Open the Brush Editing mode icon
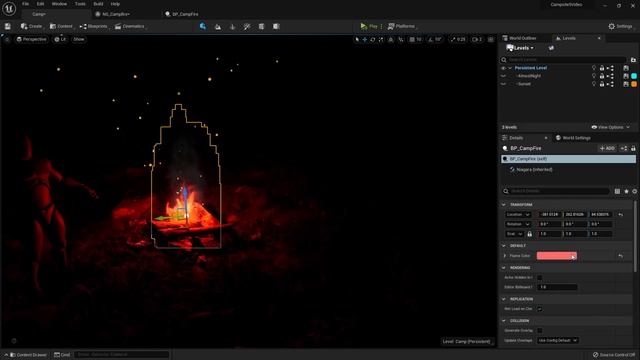 click(276, 27)
